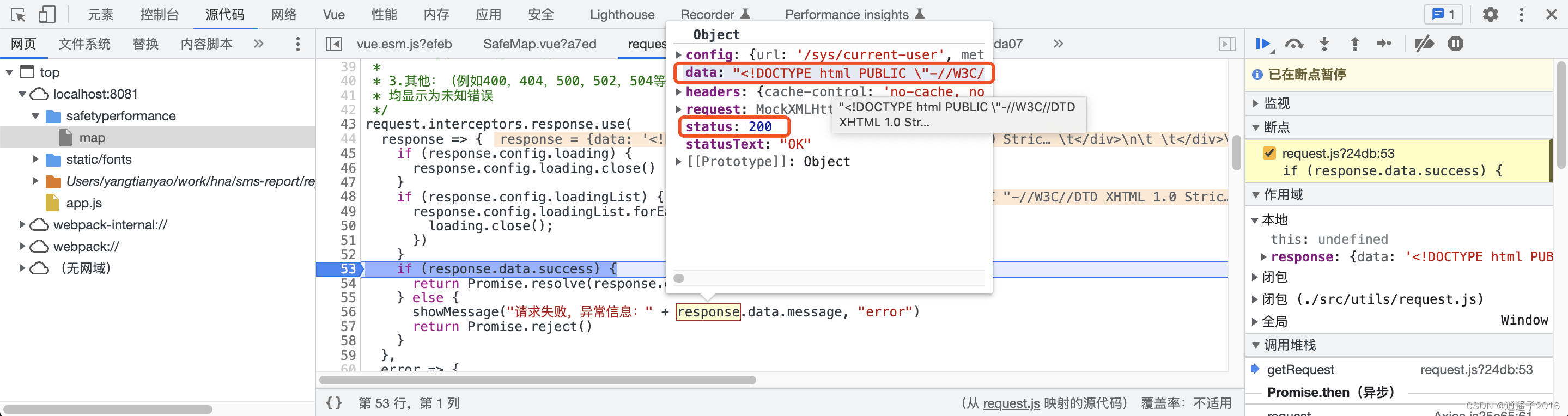Open the SafeMap.vue?a7ed file tab
This screenshot has height=416, width=1568.
539,44
